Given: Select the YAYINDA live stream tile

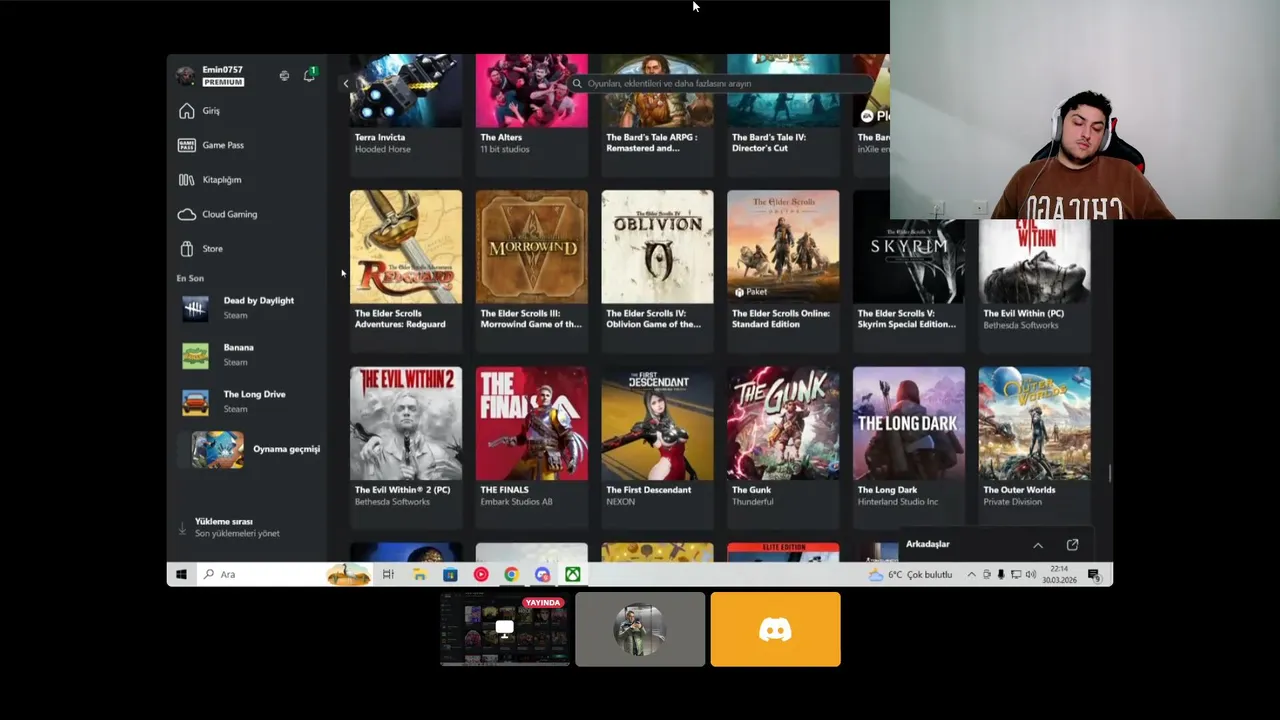Looking at the screenshot, I should tap(505, 629).
